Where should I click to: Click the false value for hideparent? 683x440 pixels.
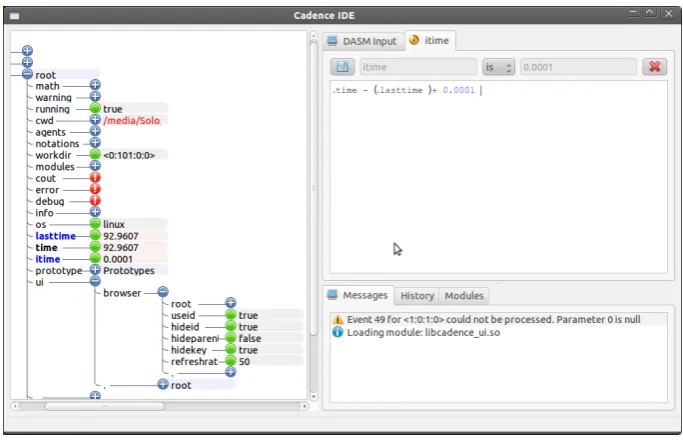pos(250,338)
